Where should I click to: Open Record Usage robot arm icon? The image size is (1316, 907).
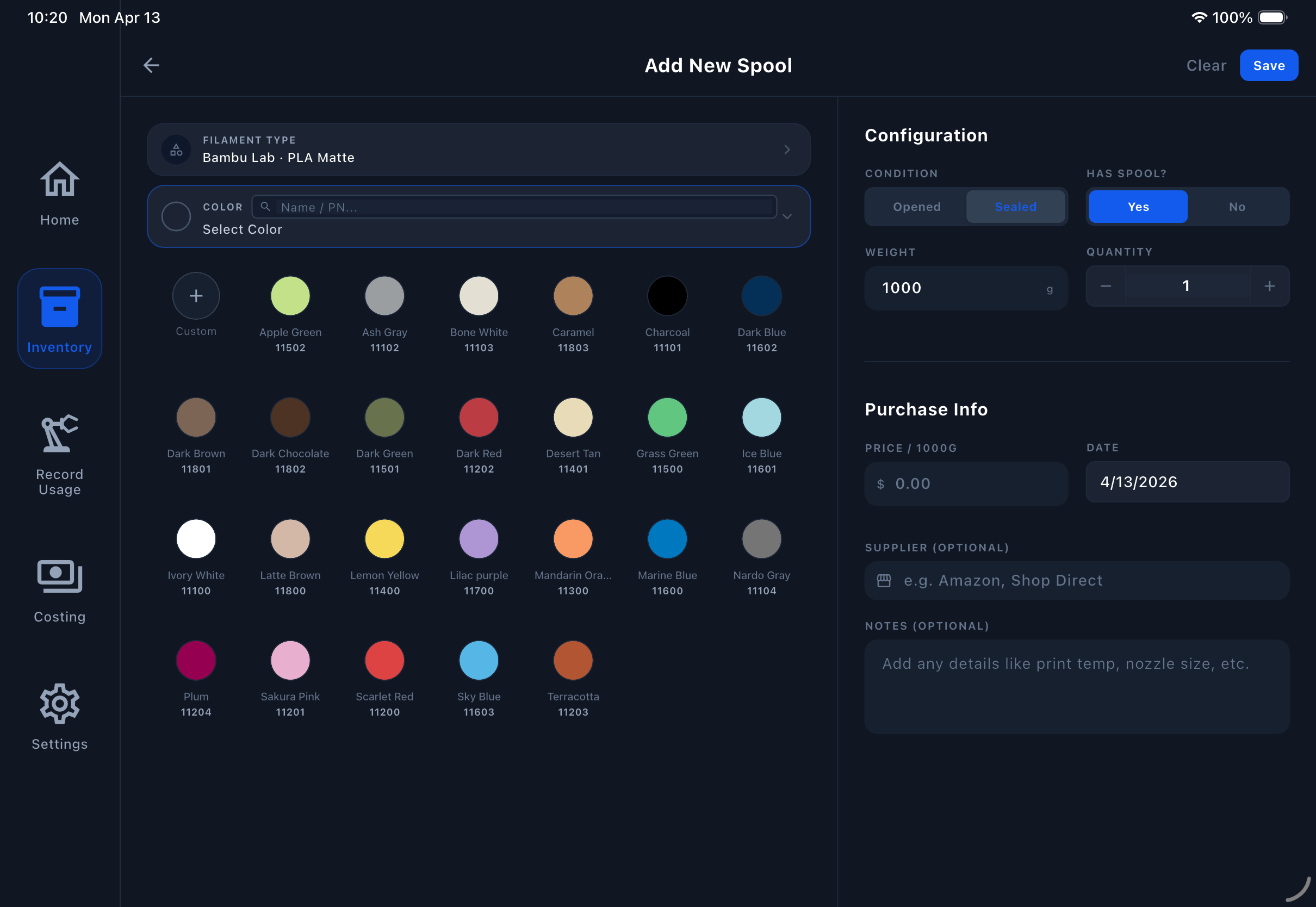[x=59, y=433]
